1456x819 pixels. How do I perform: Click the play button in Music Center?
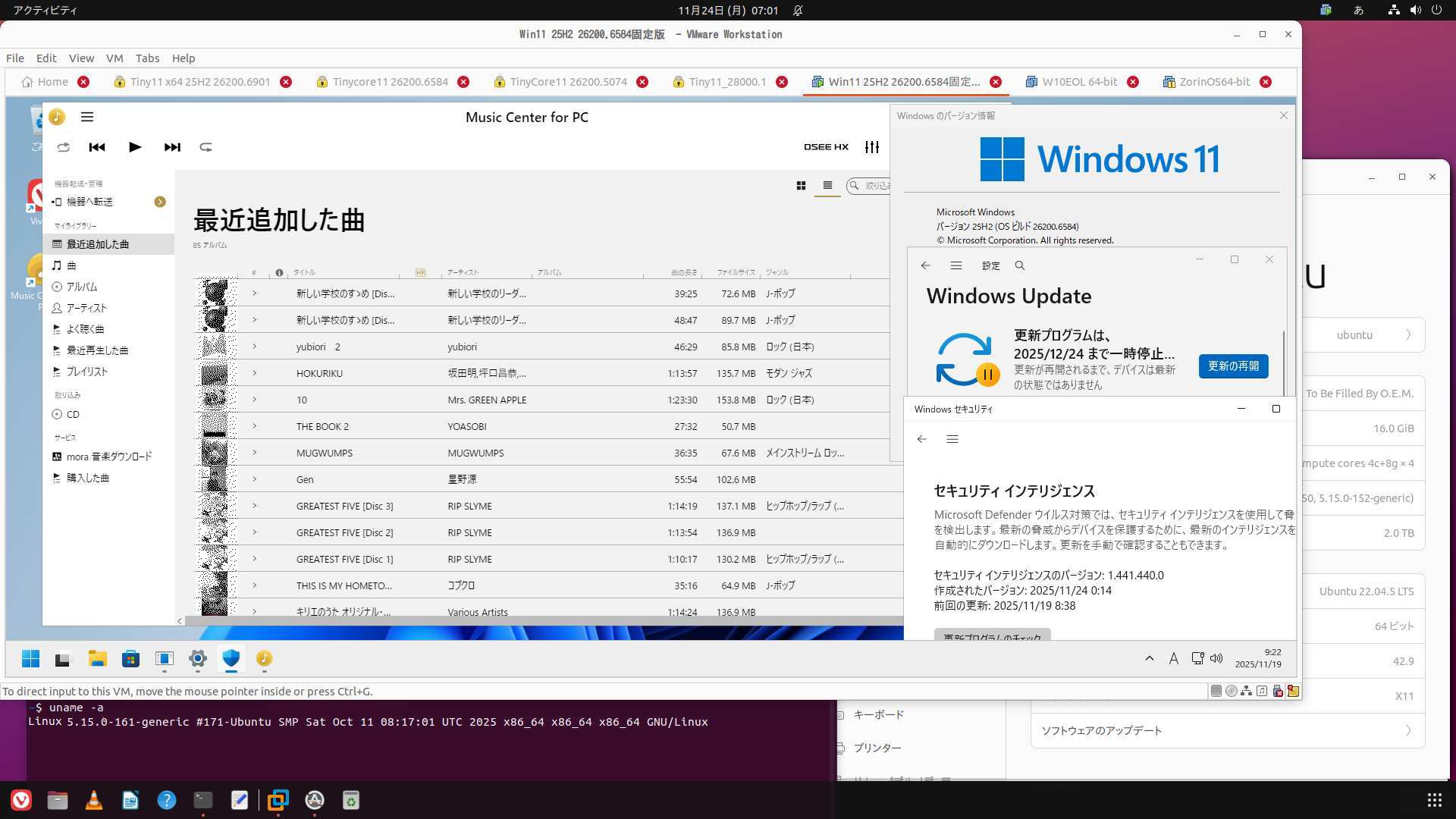[135, 147]
